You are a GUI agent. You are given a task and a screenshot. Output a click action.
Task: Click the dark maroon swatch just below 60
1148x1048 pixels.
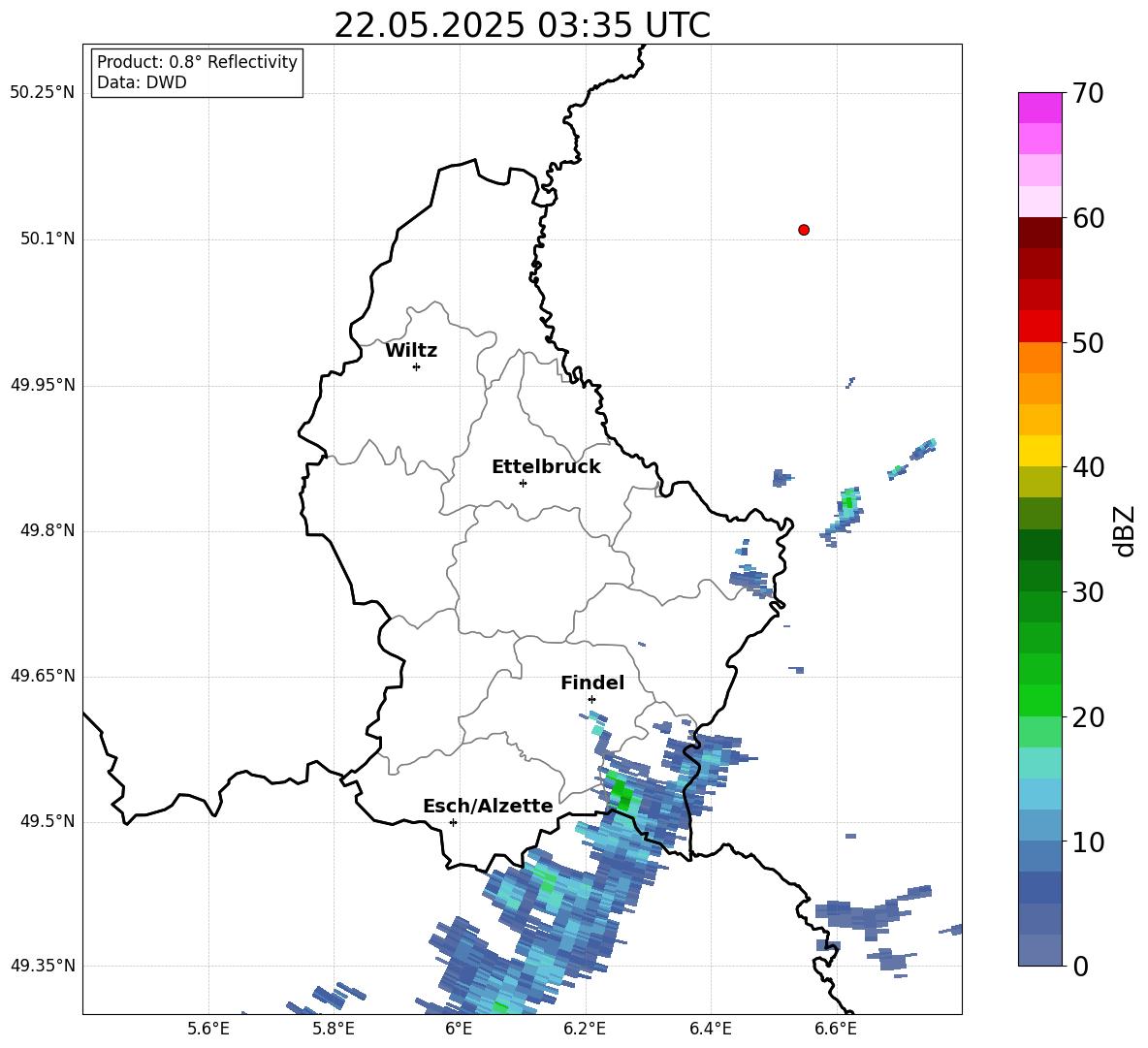tap(1040, 233)
